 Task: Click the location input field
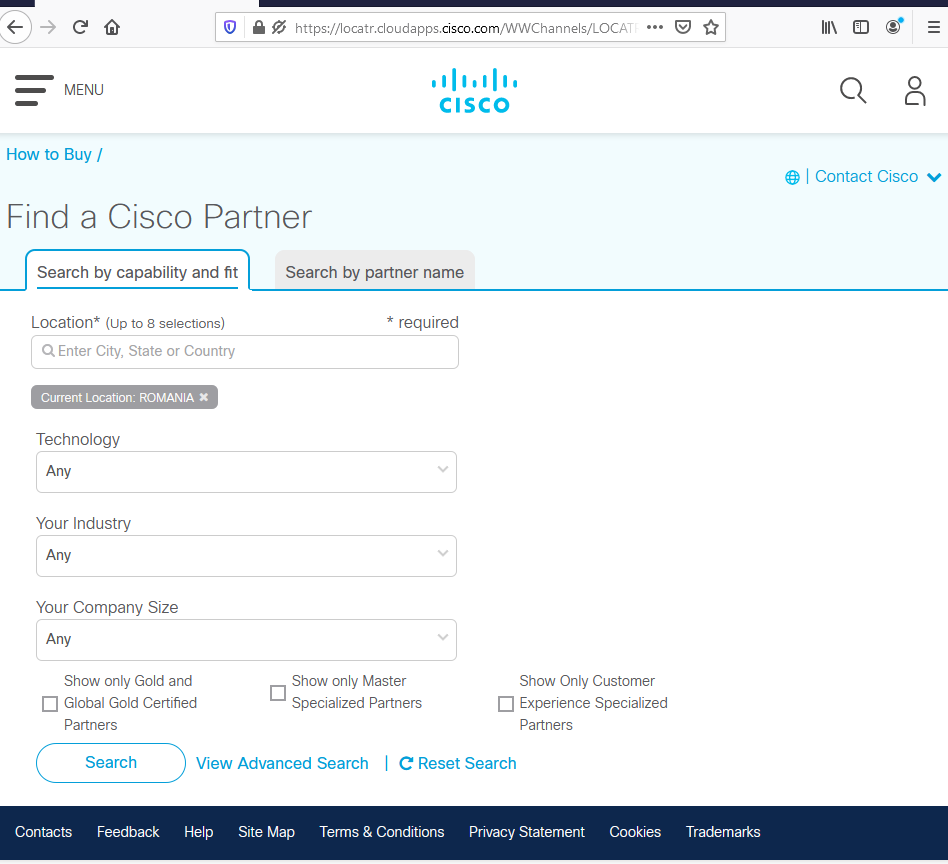pyautogui.click(x=245, y=352)
